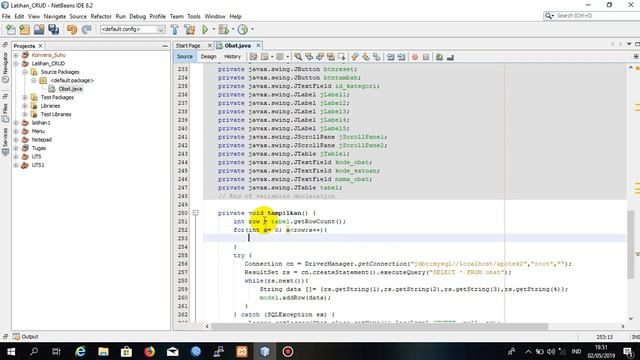The height and width of the screenshot is (360, 640).
Task: Click the New File toolbar icon
Action: coord(11,29)
